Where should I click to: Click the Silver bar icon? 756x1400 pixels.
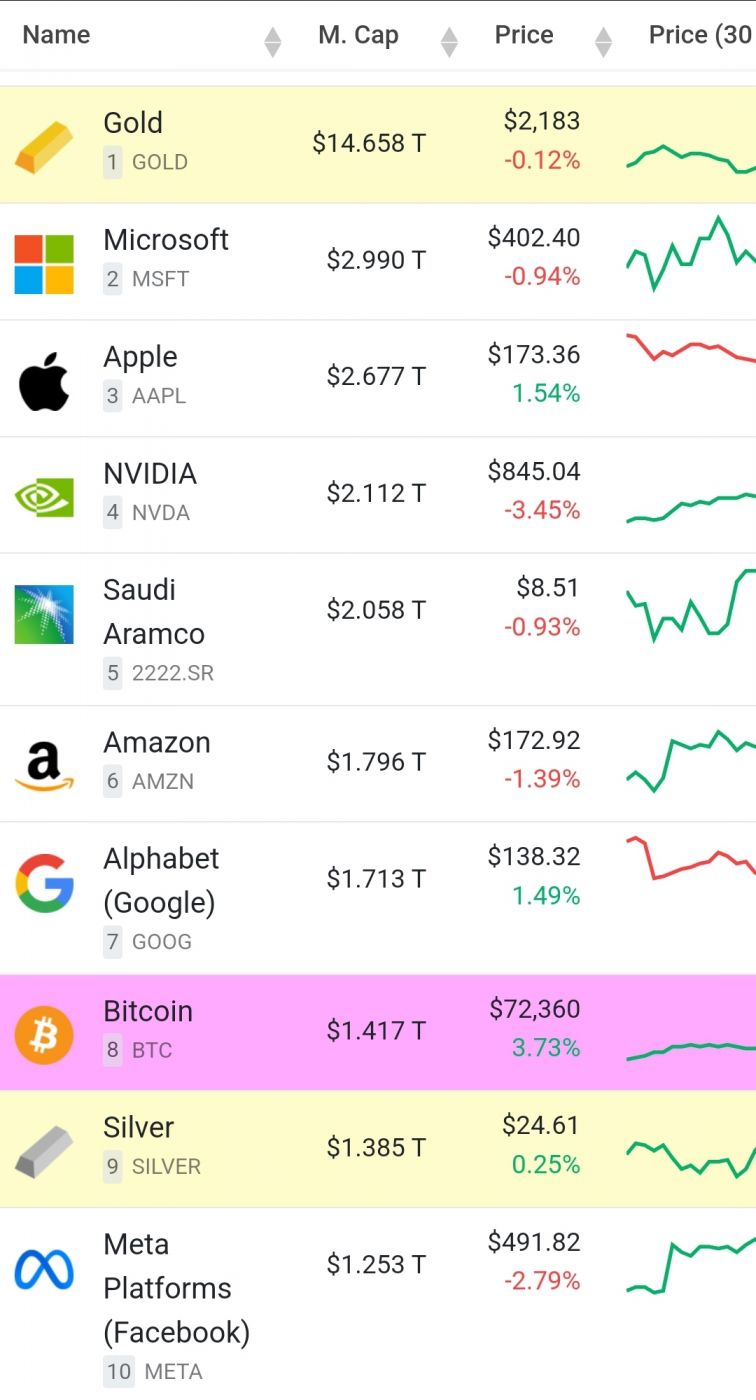click(x=44, y=1150)
